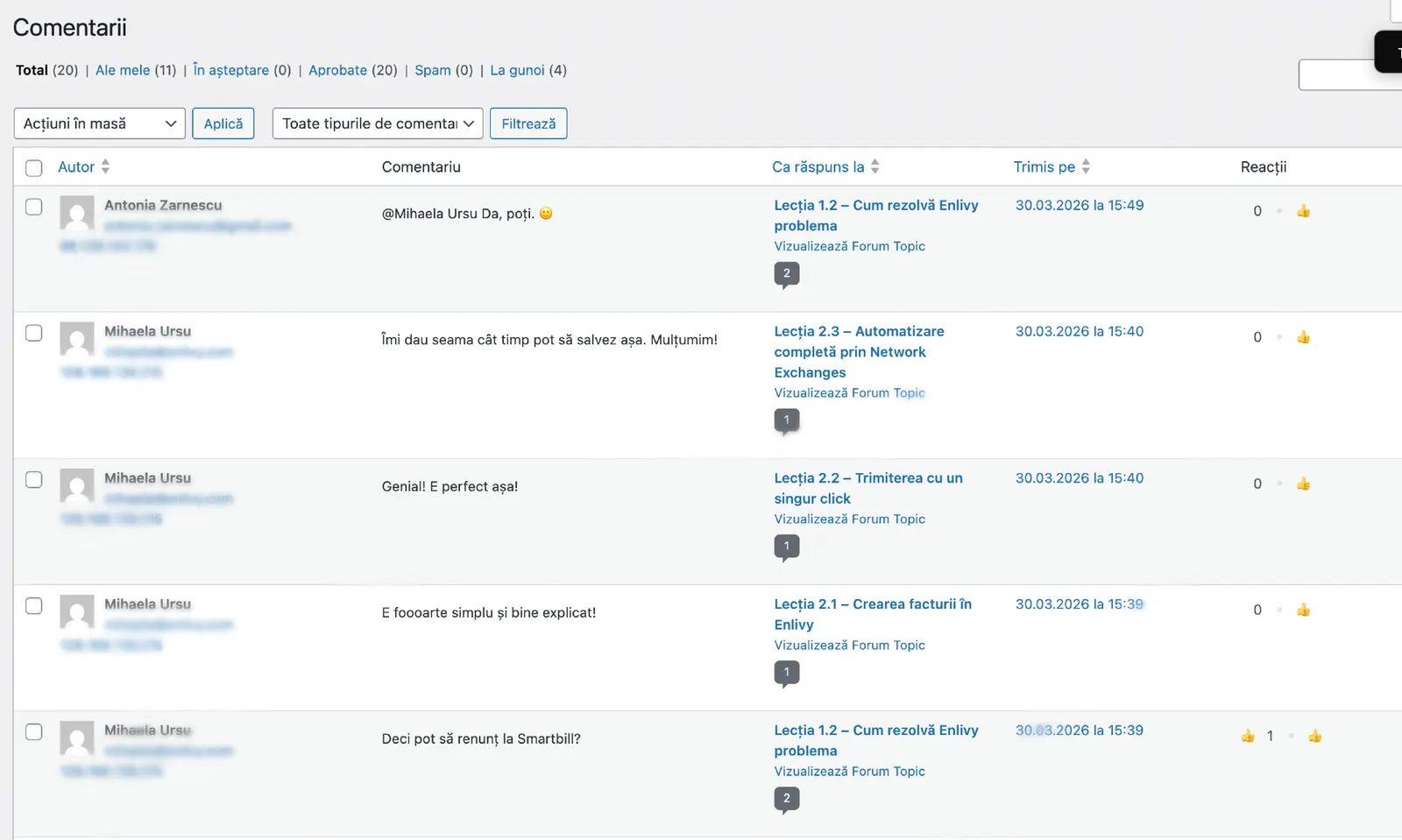Open first "Lecția 1.2 – Cum rezolvă Enlivy problema" link
Image resolution: width=1402 pixels, height=840 pixels.
[876, 215]
